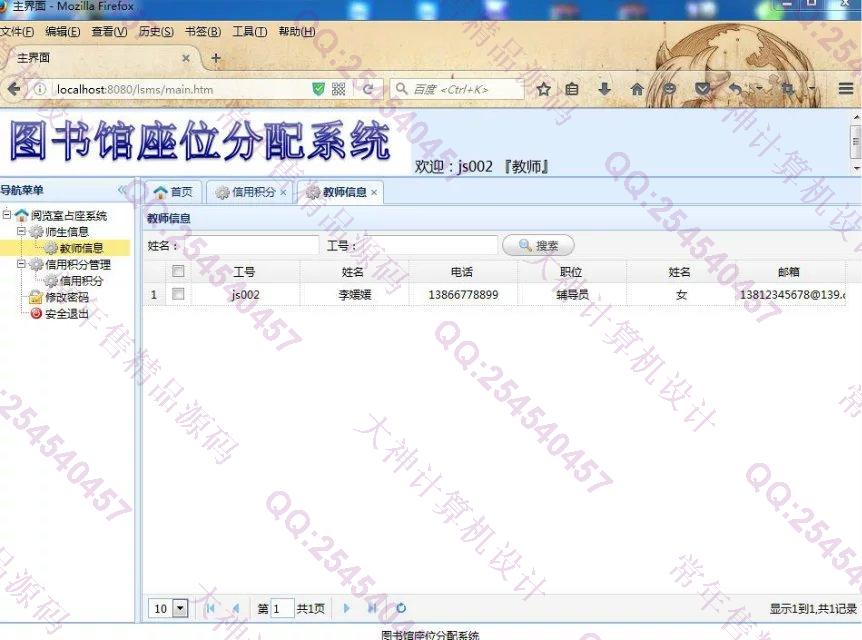Check the box for row js002
Viewport: 862px width, 640px height.
tap(178, 294)
